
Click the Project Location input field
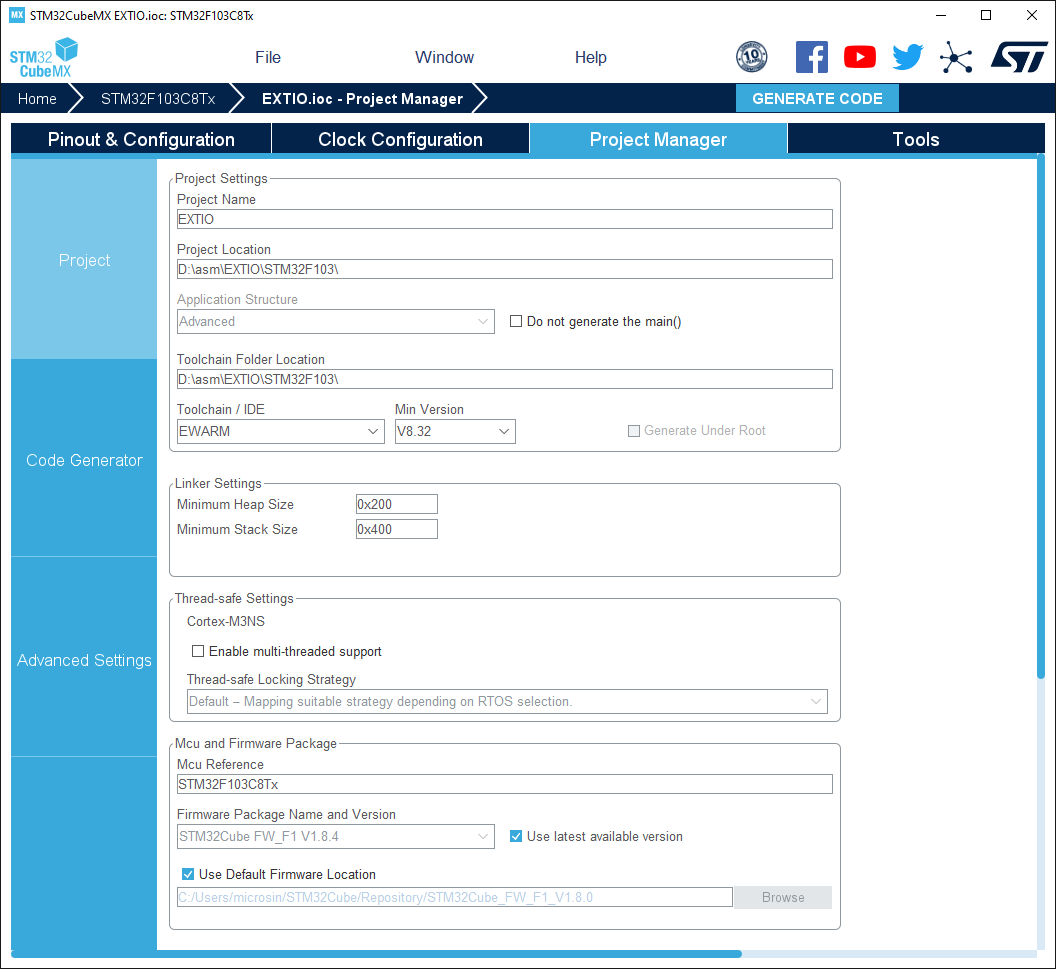pyautogui.click(x=504, y=269)
